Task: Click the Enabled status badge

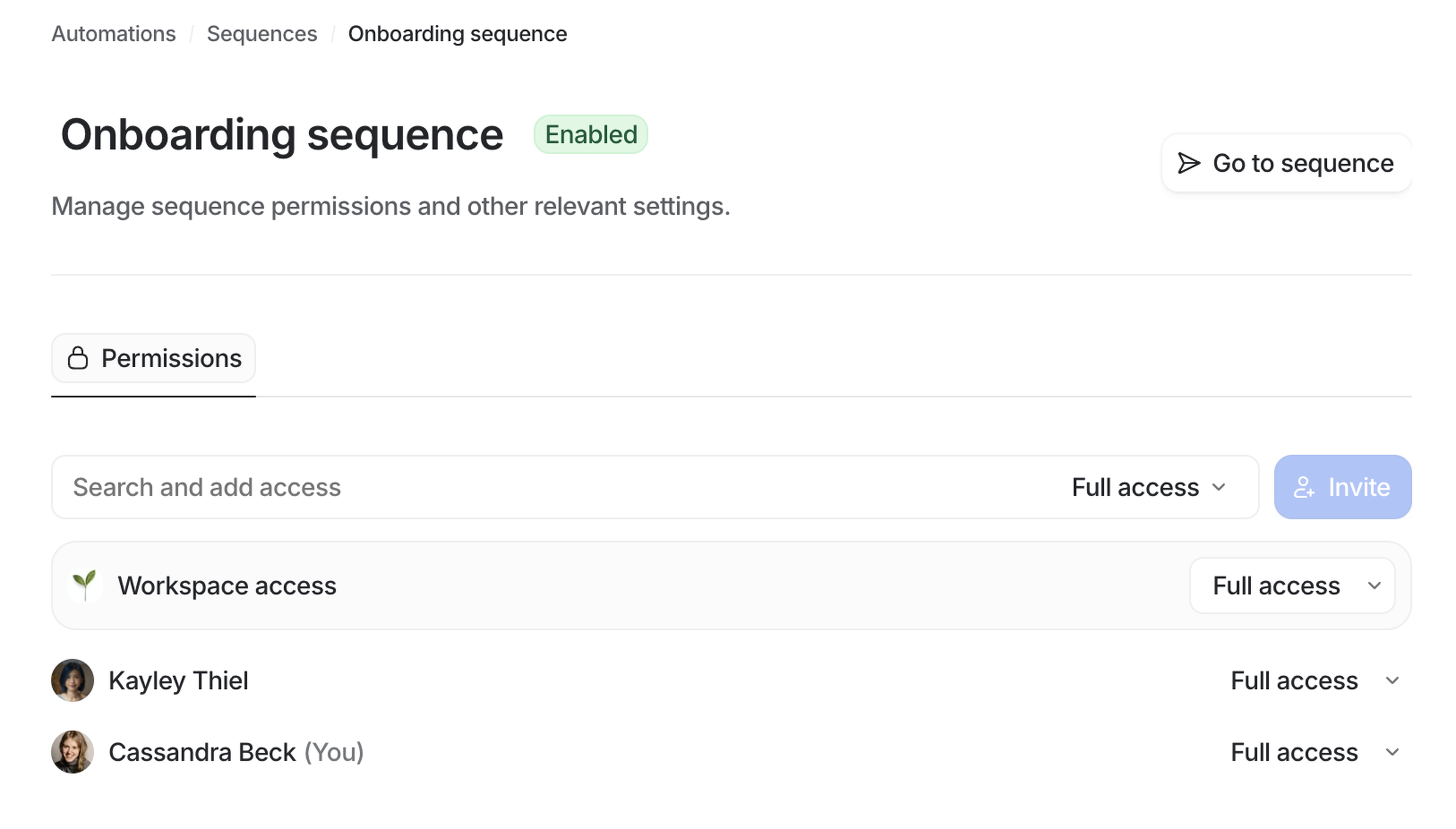Action: pos(590,135)
